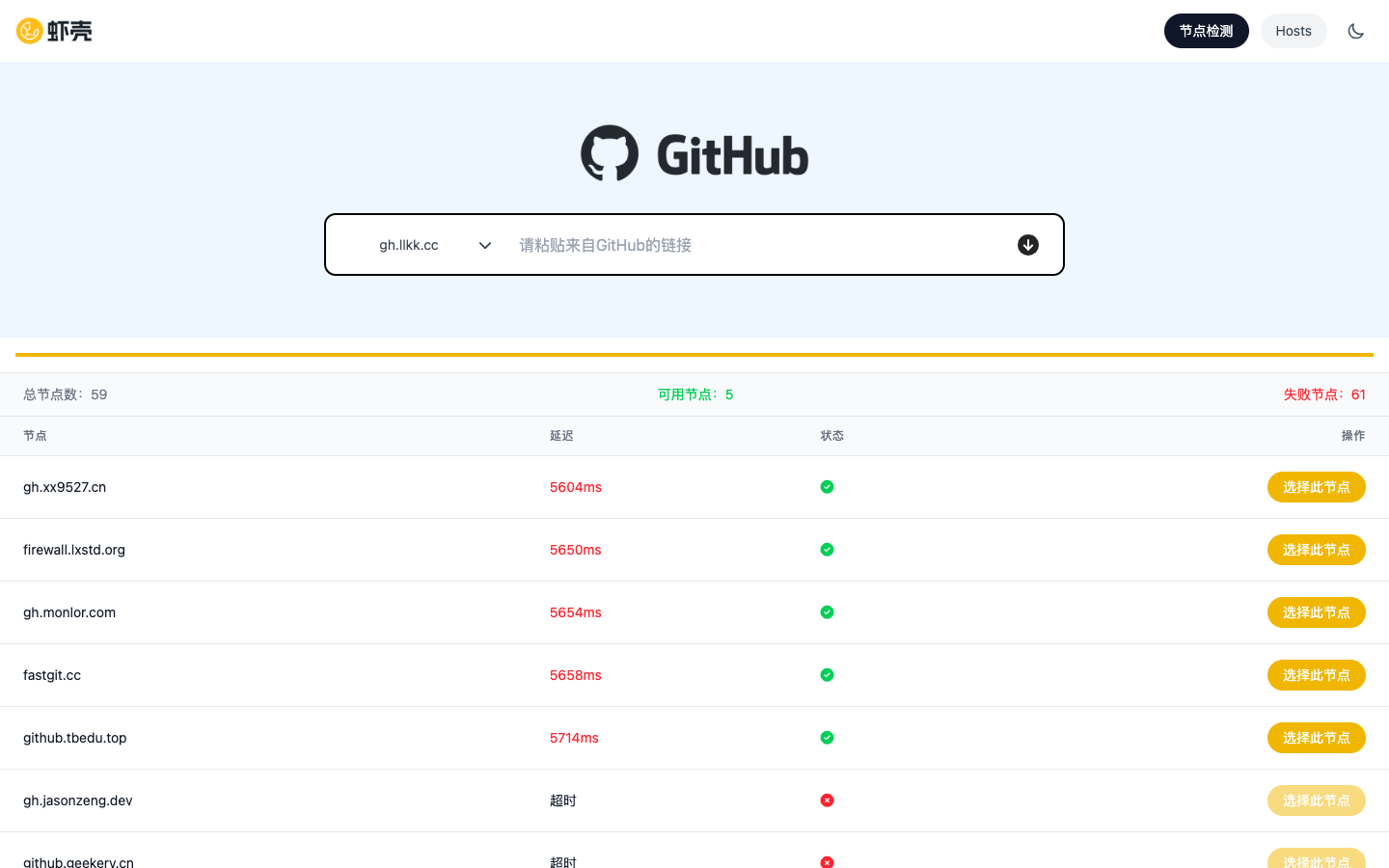This screenshot has height=868, width=1389.
Task: Select the firewall.lxstd.org node button
Action: click(1317, 550)
